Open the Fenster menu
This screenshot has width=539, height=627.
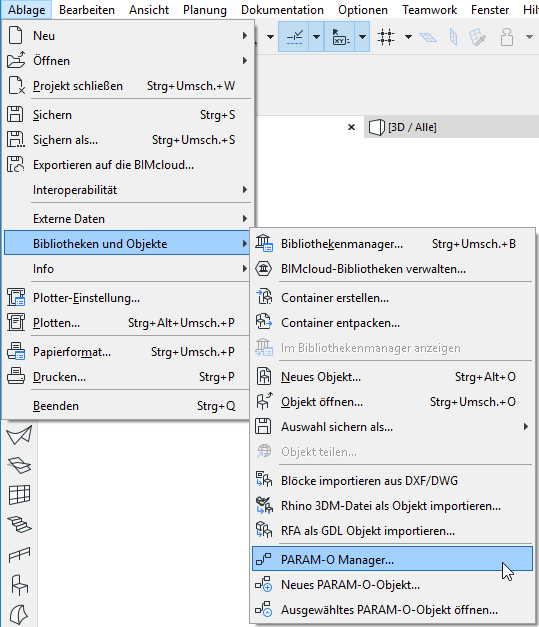click(490, 10)
